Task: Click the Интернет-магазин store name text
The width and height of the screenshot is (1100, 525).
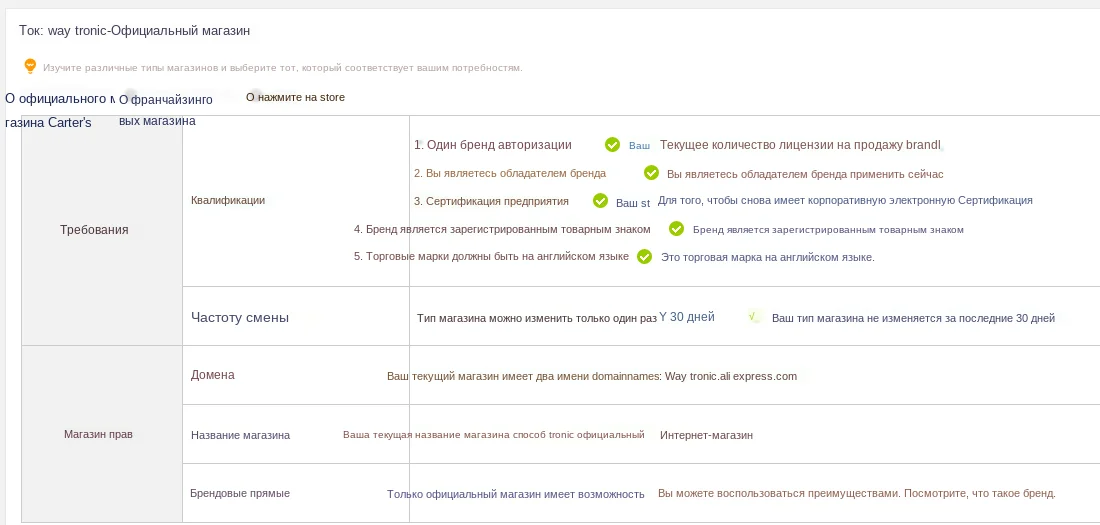Action: 706,435
